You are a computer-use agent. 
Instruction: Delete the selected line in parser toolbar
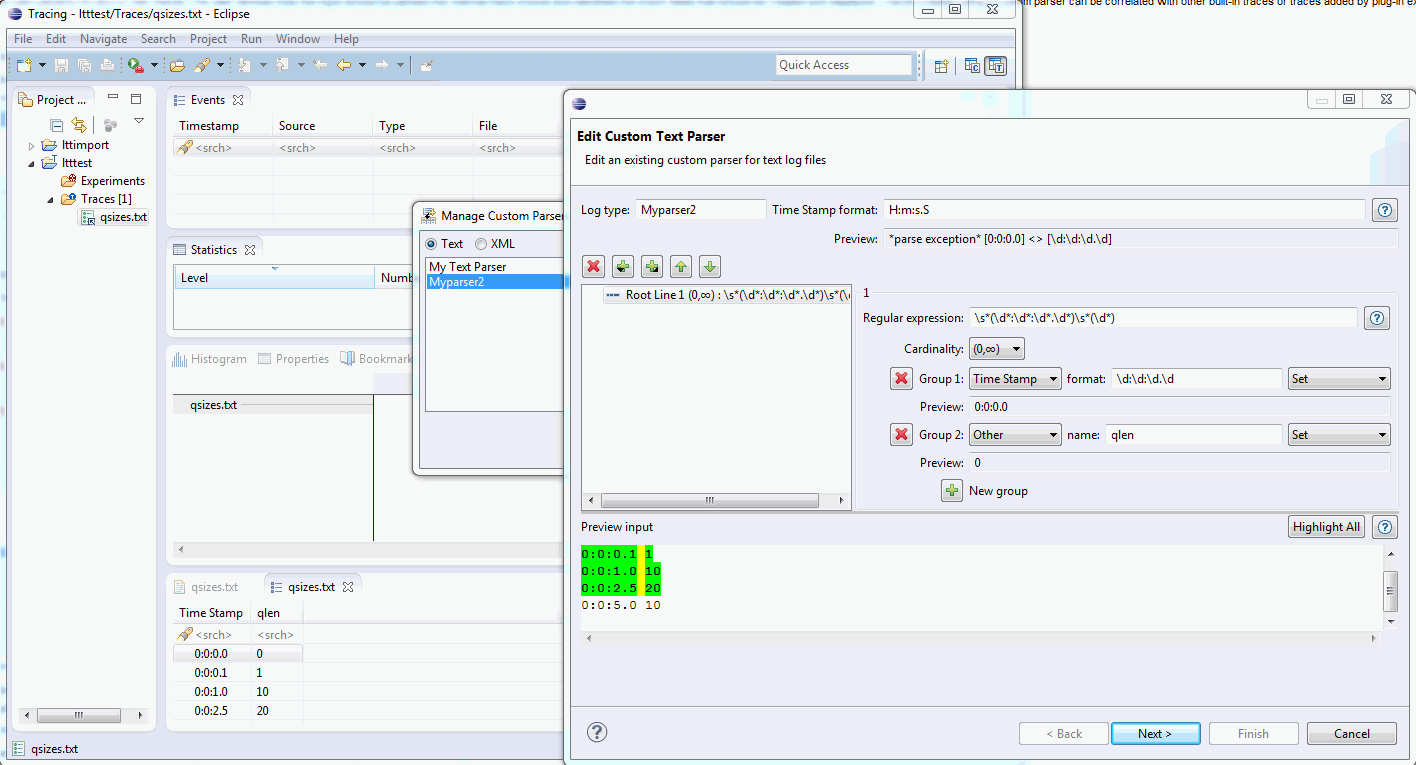click(x=593, y=266)
